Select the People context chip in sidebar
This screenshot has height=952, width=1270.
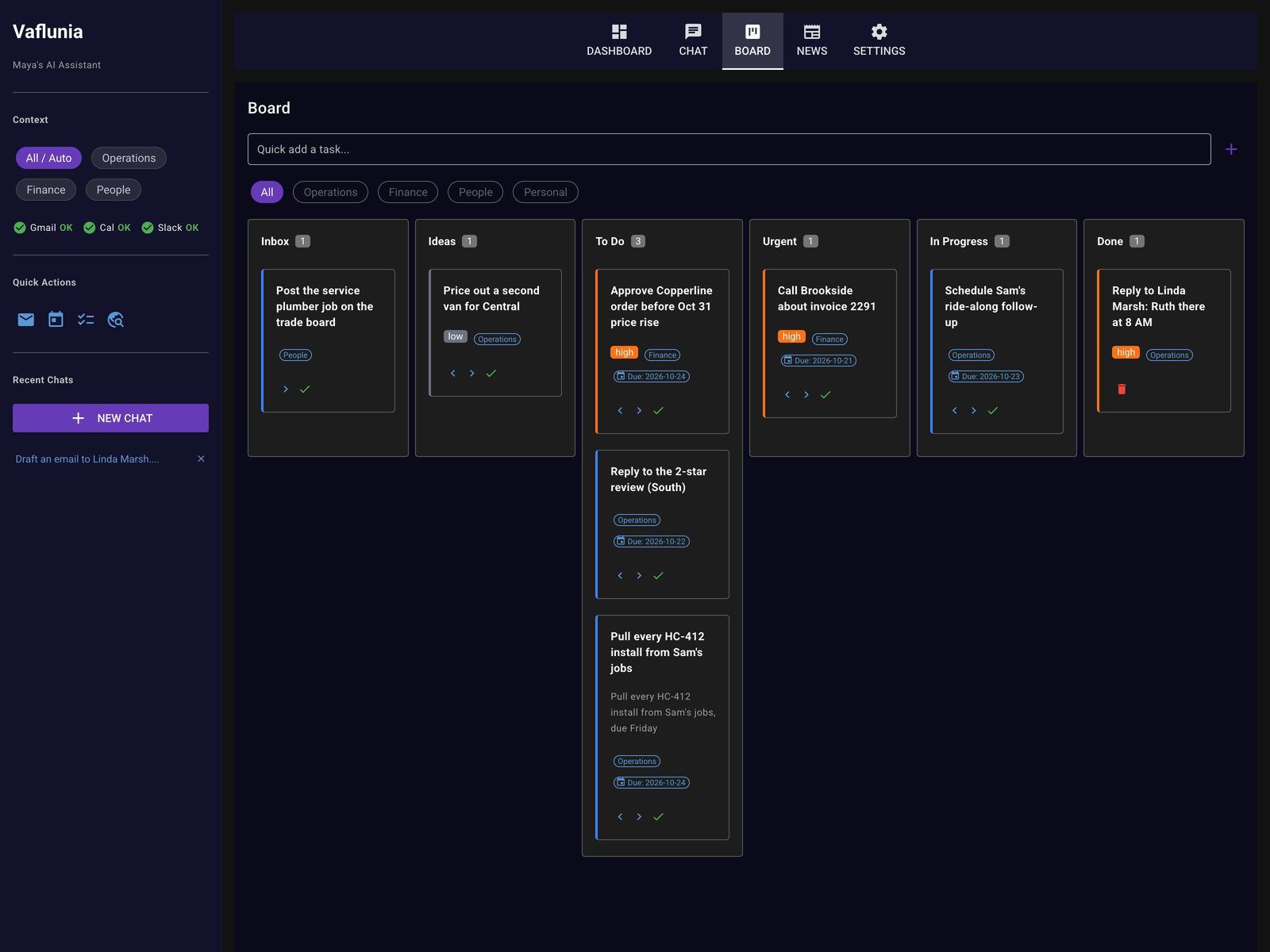[114, 190]
